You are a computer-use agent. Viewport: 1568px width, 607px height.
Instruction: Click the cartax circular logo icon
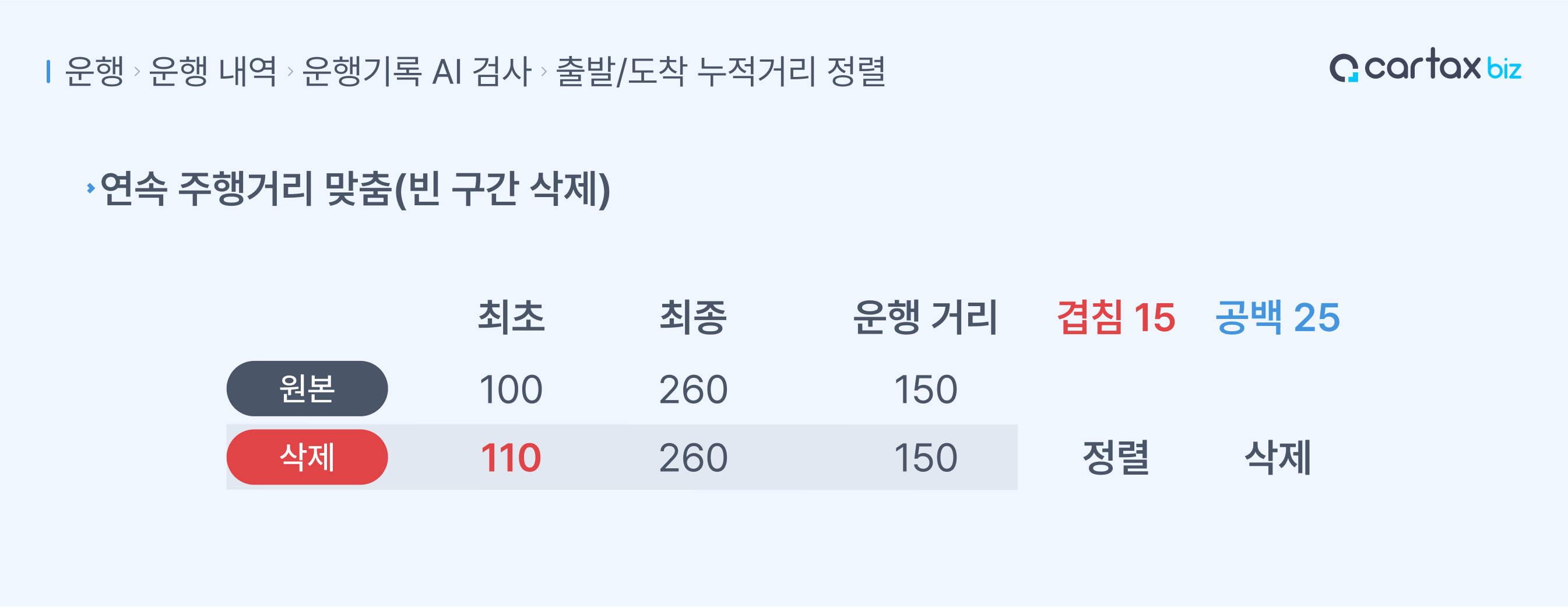coord(1344,68)
